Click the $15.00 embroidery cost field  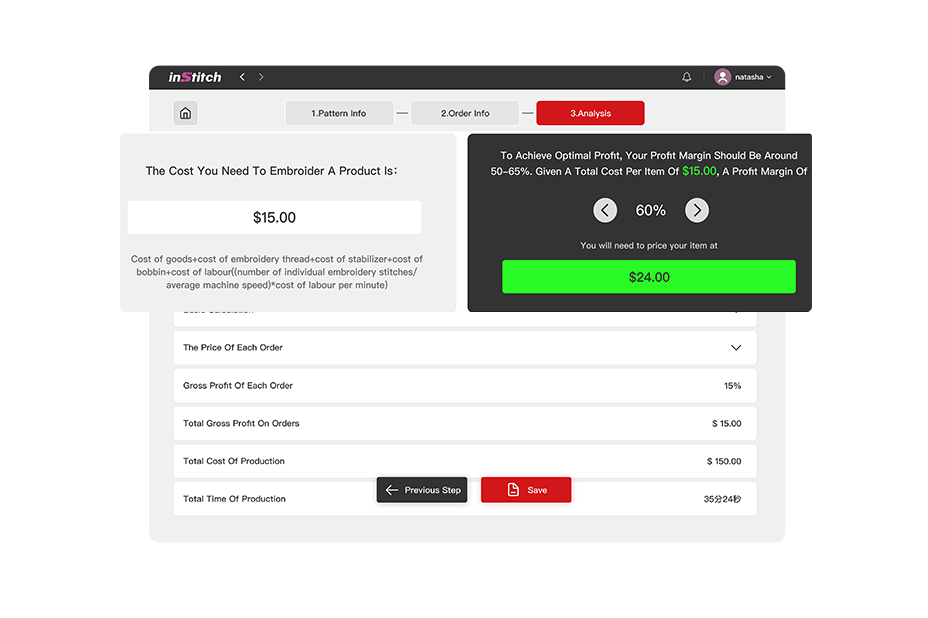(274, 217)
